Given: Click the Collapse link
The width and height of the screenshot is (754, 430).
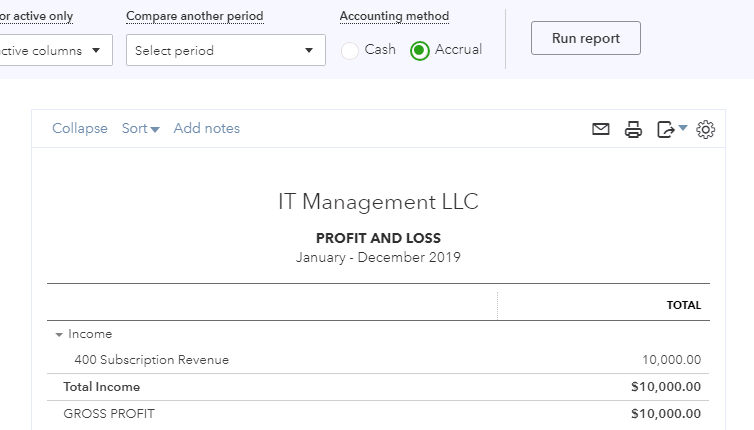Looking at the screenshot, I should tap(80, 128).
